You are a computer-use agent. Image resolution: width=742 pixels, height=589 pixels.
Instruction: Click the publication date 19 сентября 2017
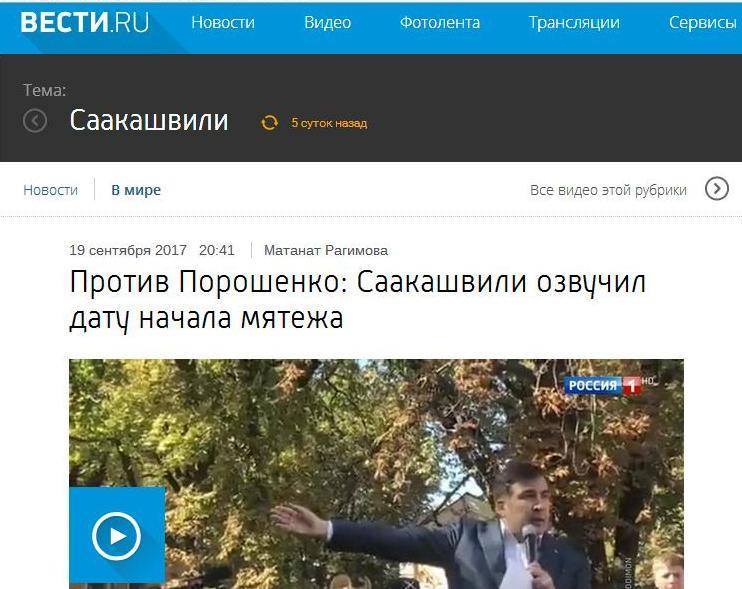pos(128,250)
